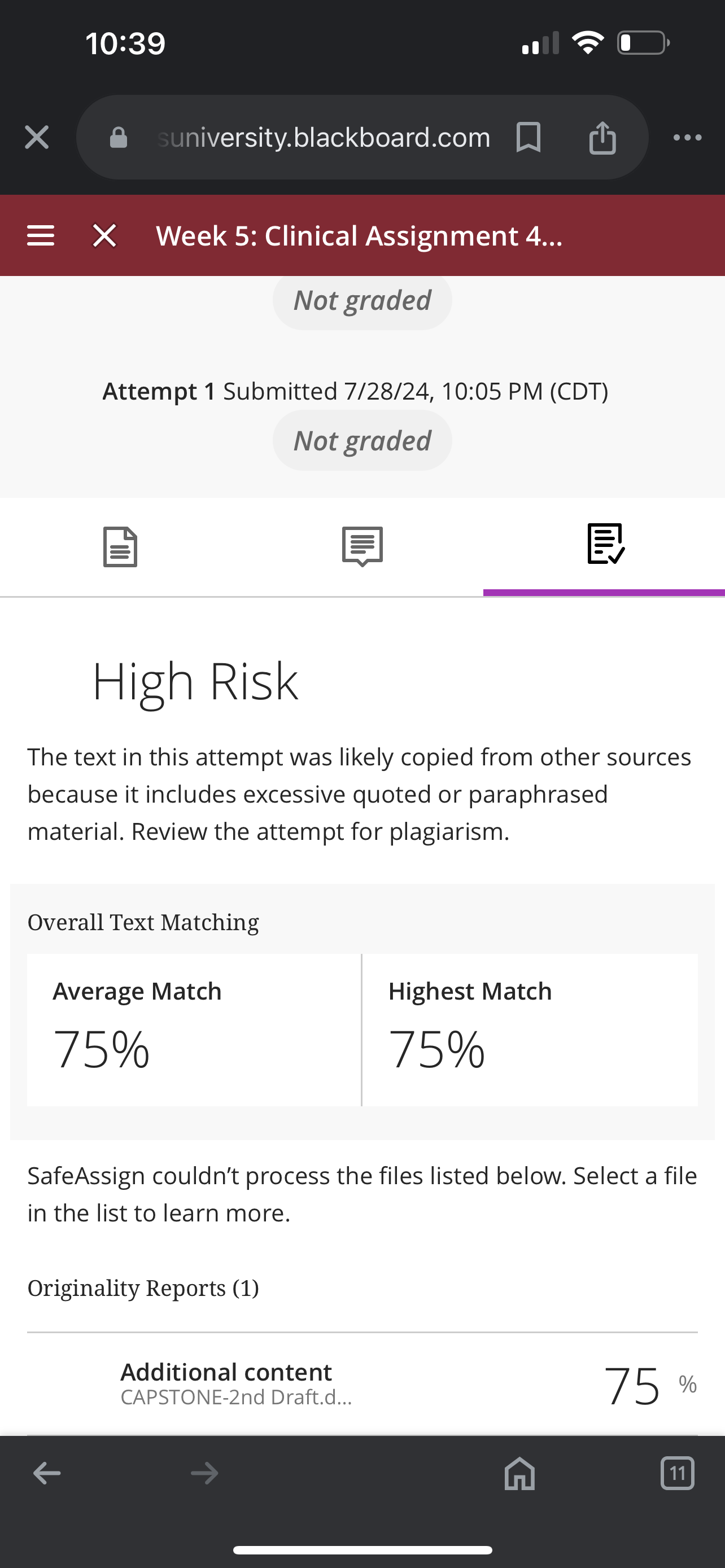
Task: Close the Week 5 Clinical Assignment panel
Action: pos(104,235)
